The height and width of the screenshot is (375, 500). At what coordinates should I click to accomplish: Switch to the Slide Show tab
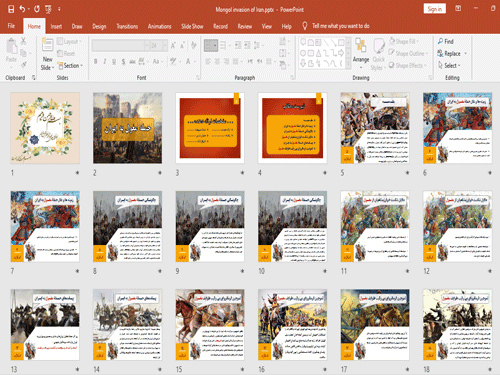192,26
